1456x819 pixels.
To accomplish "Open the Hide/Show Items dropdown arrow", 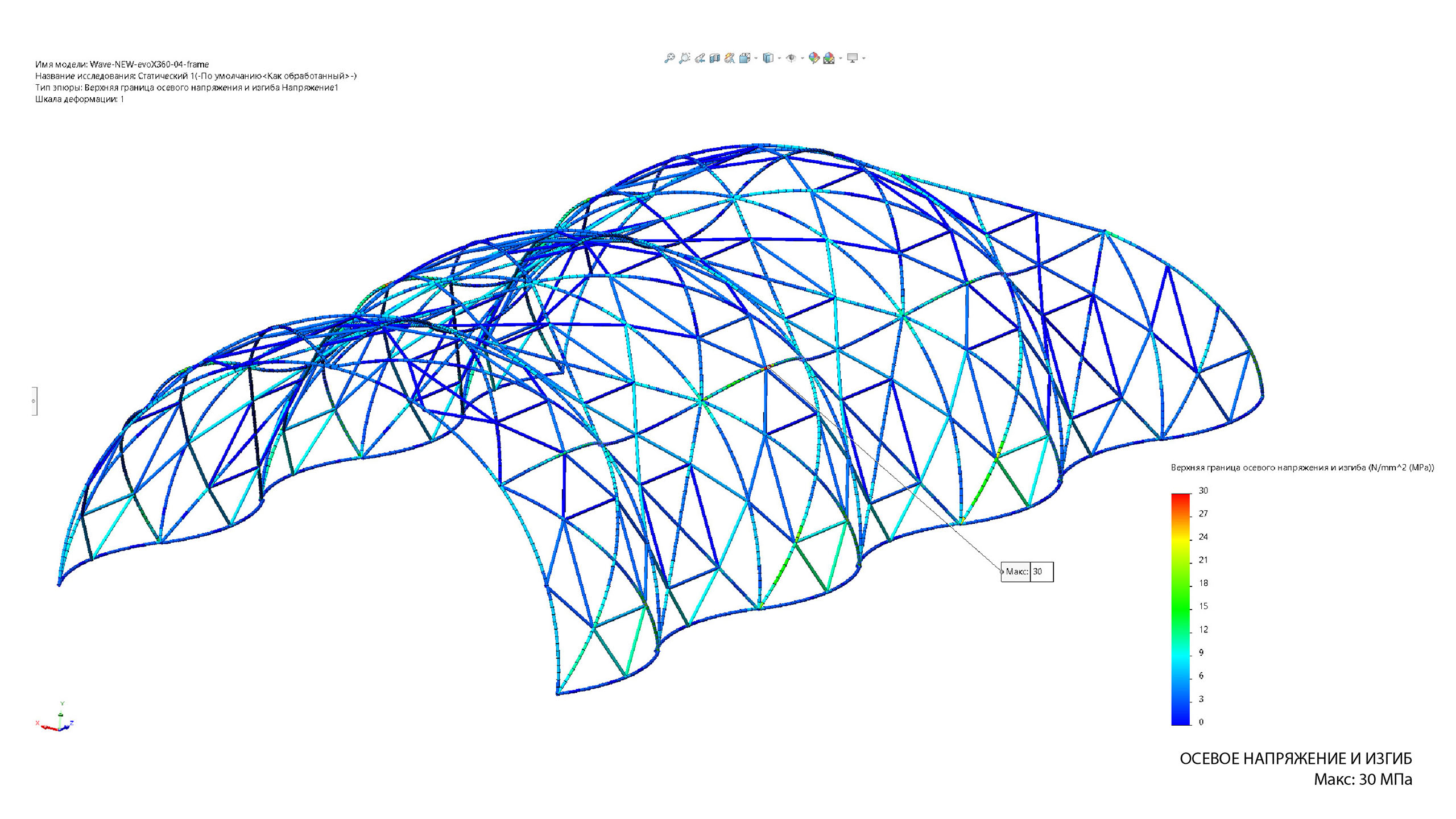I will pyautogui.click(x=803, y=58).
